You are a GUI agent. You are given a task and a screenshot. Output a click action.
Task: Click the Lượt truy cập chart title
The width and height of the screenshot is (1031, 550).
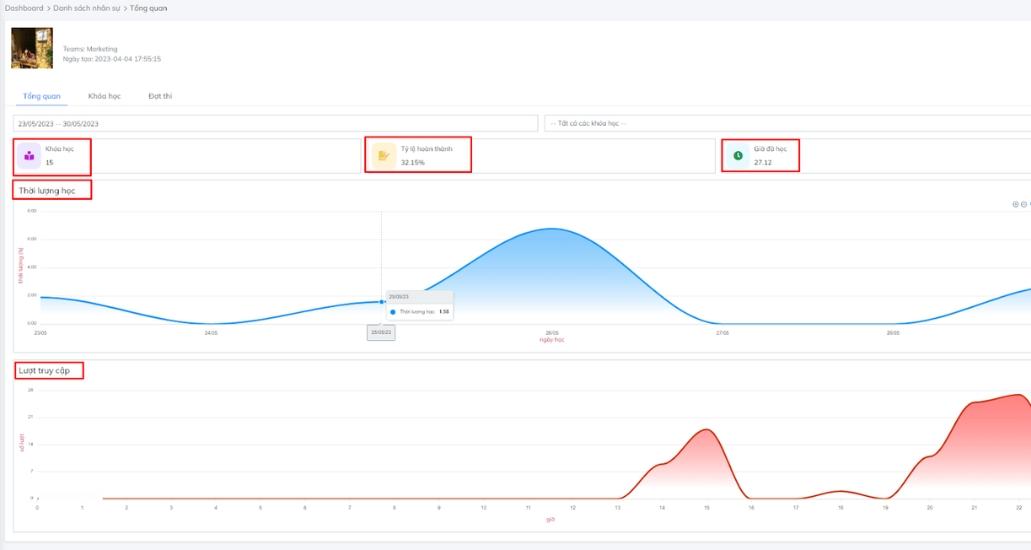click(x=44, y=370)
